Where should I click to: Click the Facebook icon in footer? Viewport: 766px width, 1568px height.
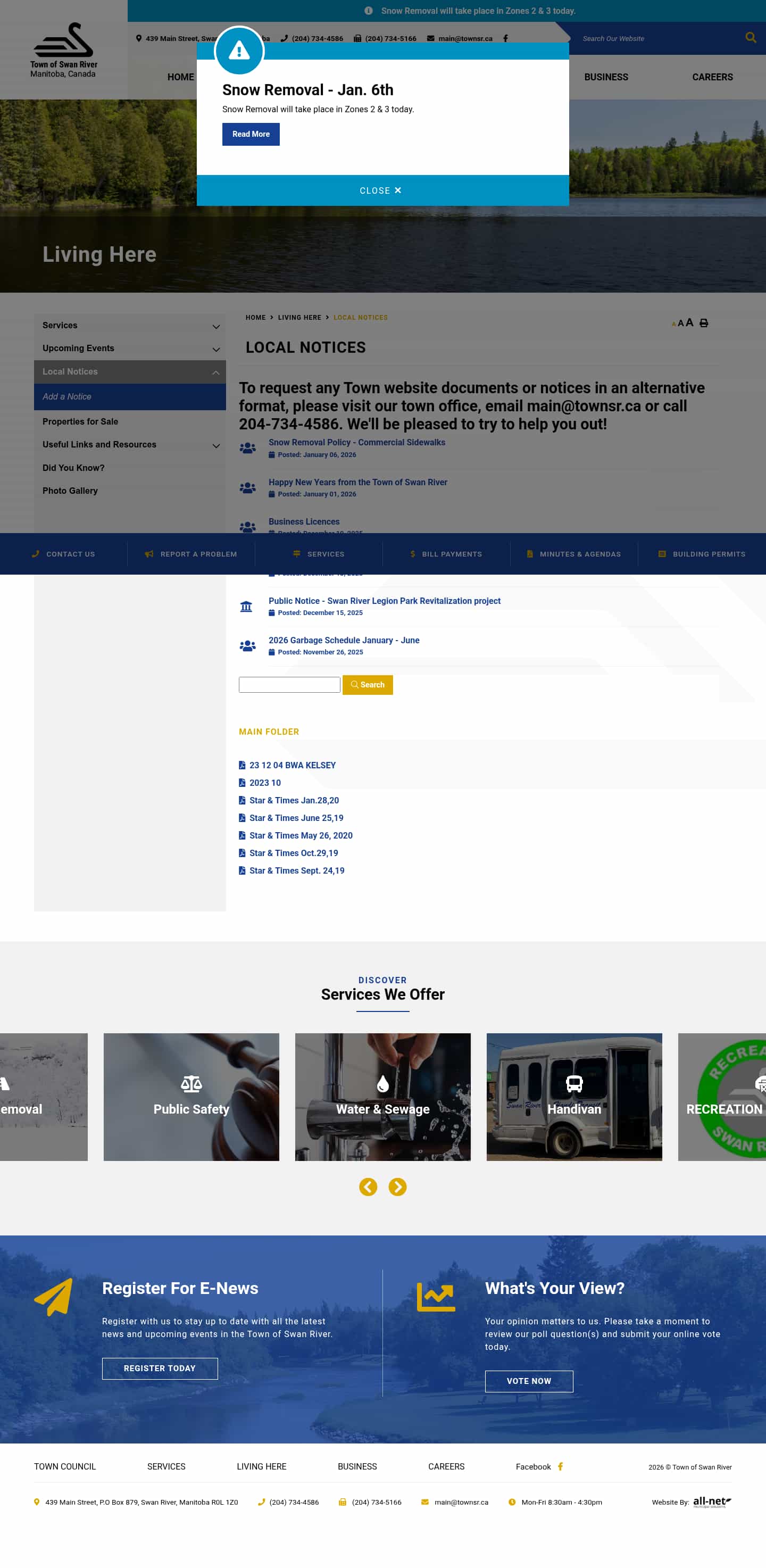(x=560, y=1466)
